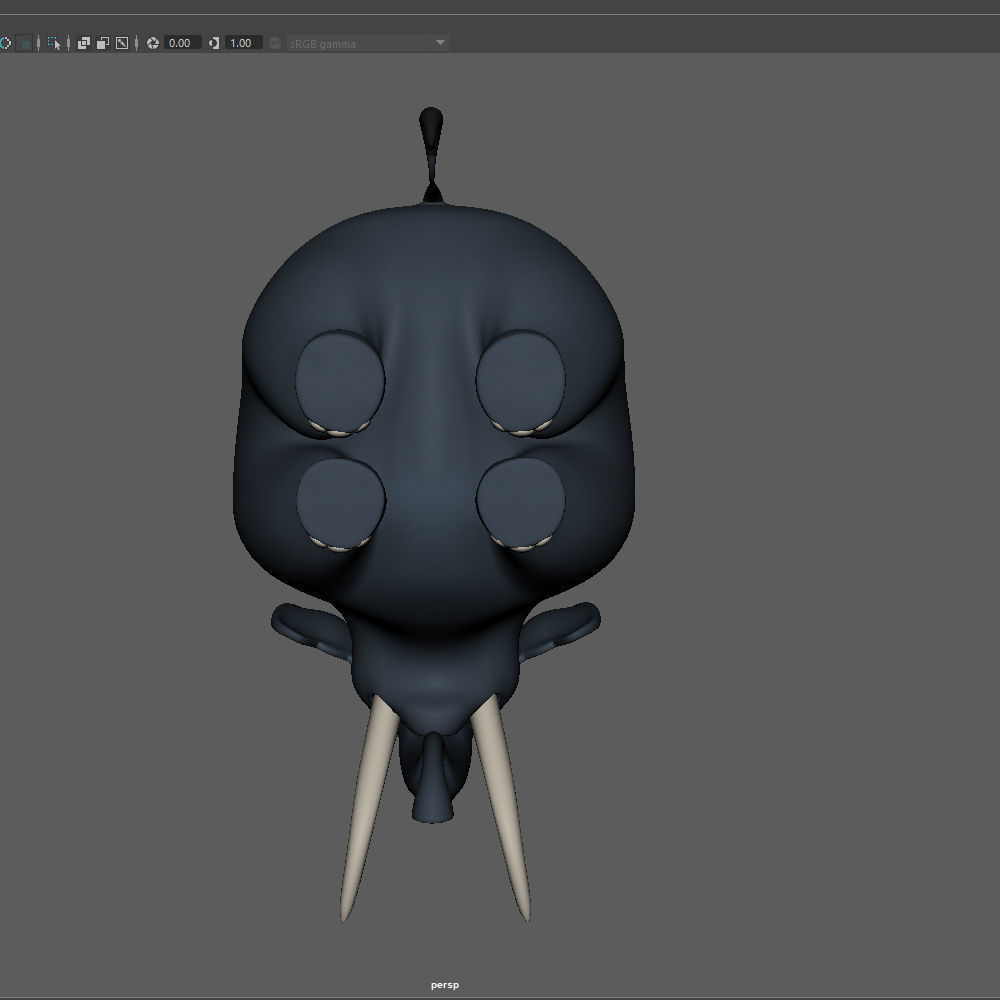
Task: Click the overlapping squares icon with white front
Action: 84,43
